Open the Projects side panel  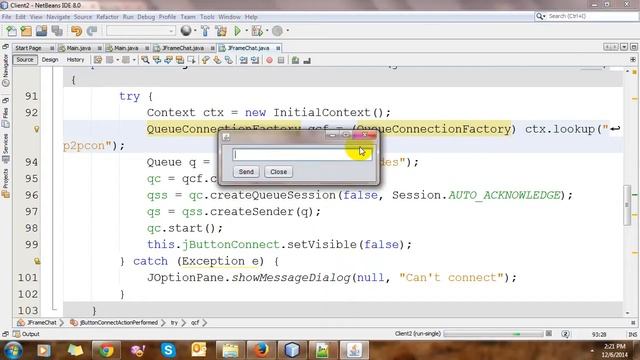click(6, 184)
